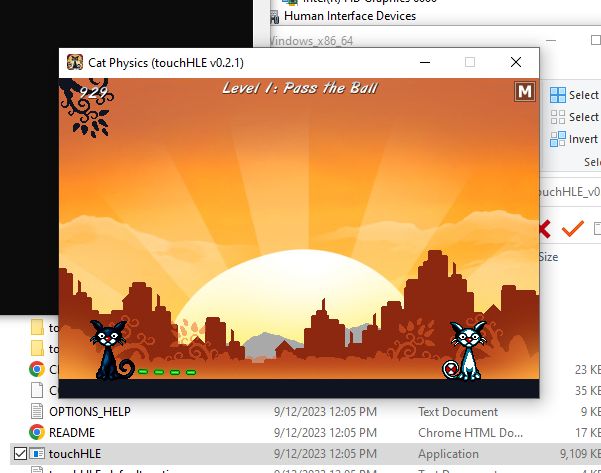Click the 9,109 KB size of touchHLE

point(580,454)
